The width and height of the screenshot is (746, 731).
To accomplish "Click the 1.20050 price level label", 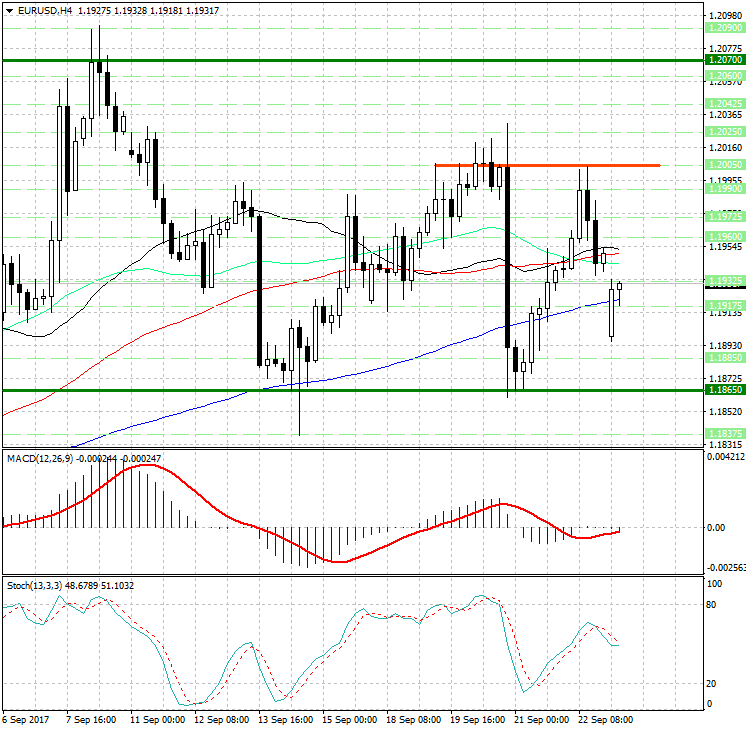I will (x=725, y=165).
